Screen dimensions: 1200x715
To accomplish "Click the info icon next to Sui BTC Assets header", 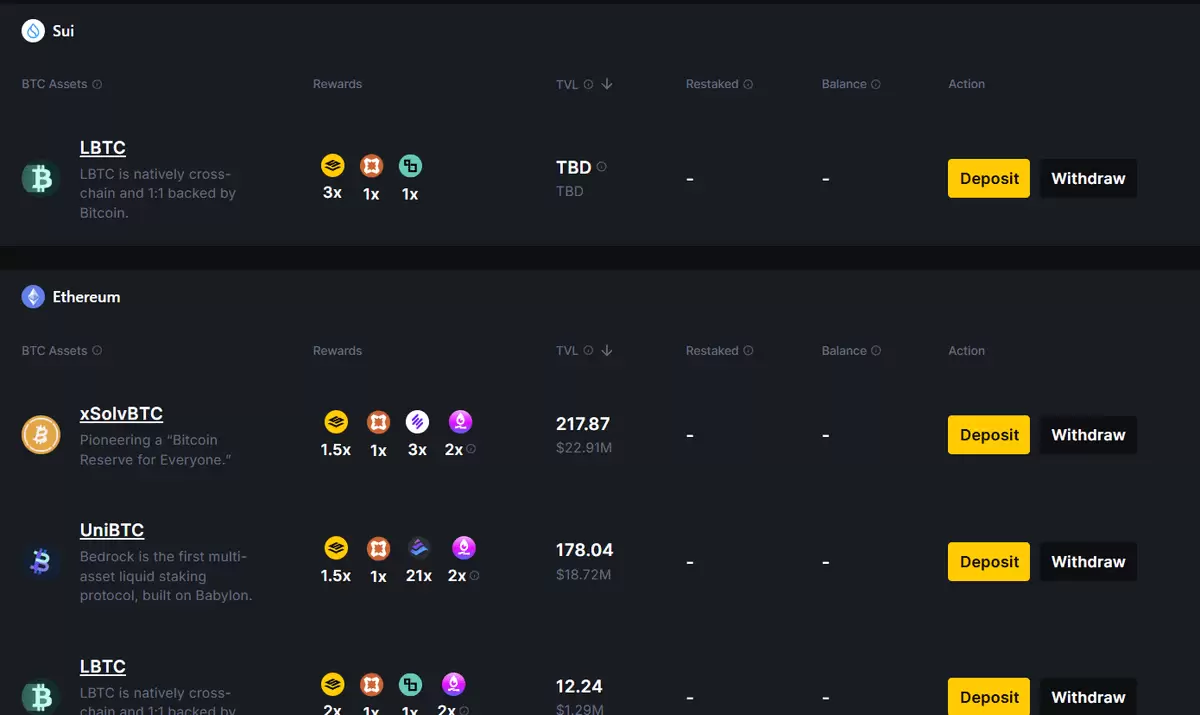I will [x=97, y=84].
